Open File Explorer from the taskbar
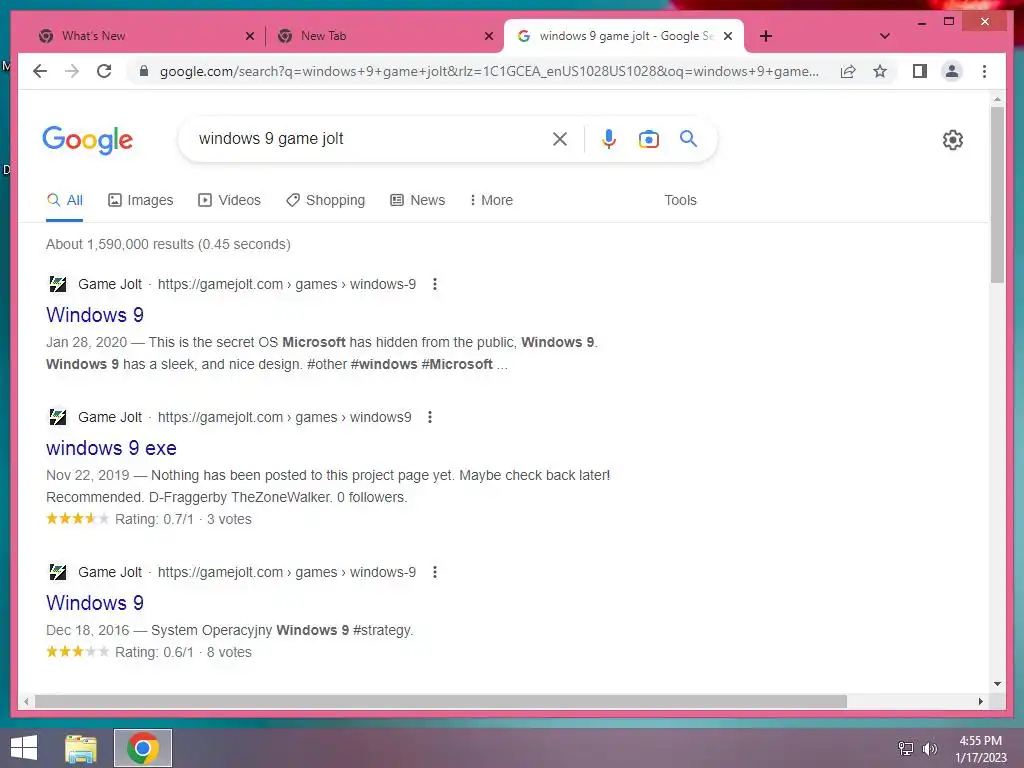 [x=81, y=748]
